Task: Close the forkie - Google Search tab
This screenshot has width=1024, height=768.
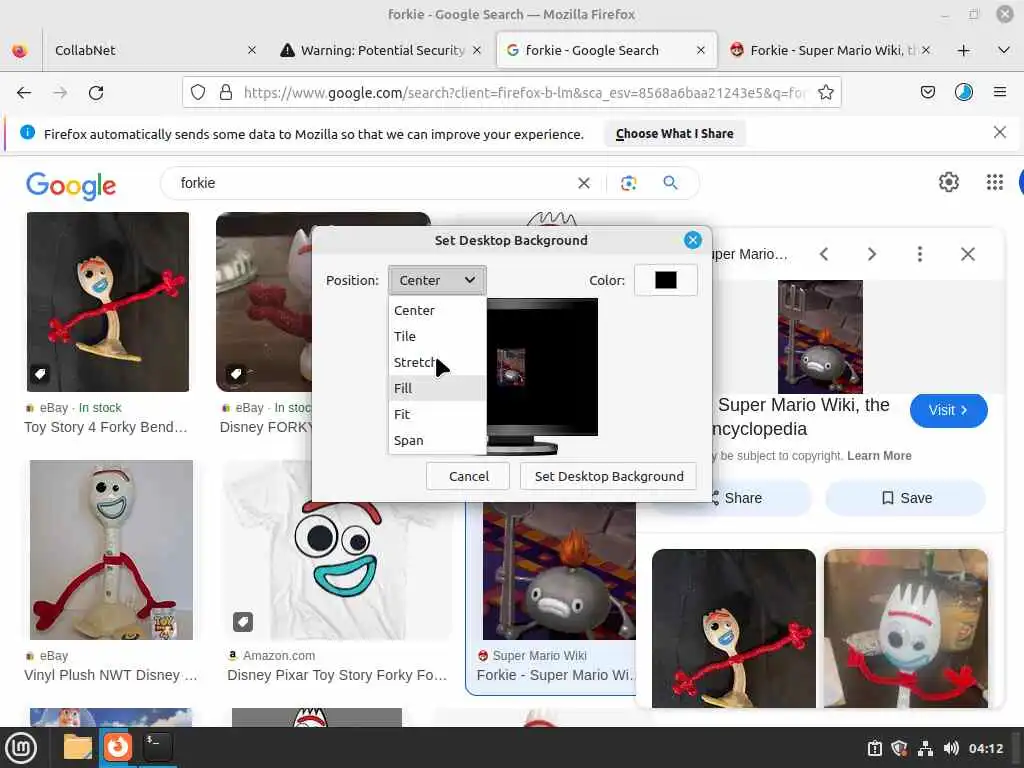Action: click(x=701, y=50)
